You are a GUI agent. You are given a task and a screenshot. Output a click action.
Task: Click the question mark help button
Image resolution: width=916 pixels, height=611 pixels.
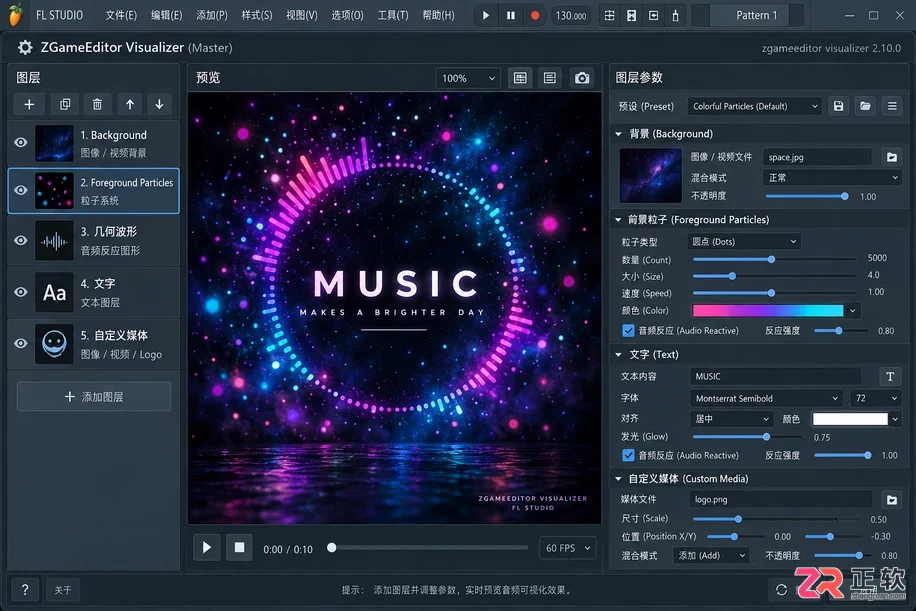click(x=25, y=590)
